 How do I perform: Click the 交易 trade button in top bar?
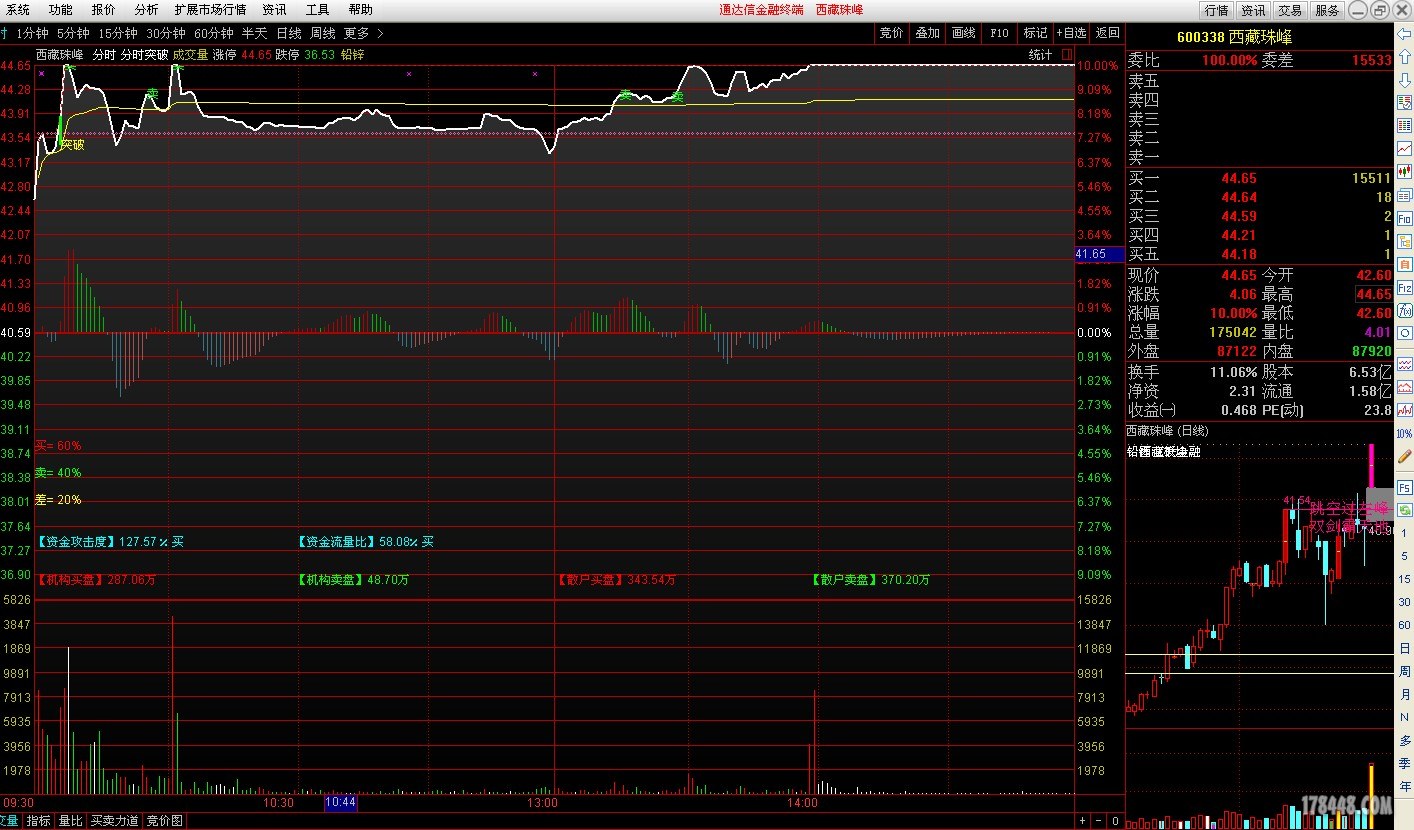(x=1290, y=10)
